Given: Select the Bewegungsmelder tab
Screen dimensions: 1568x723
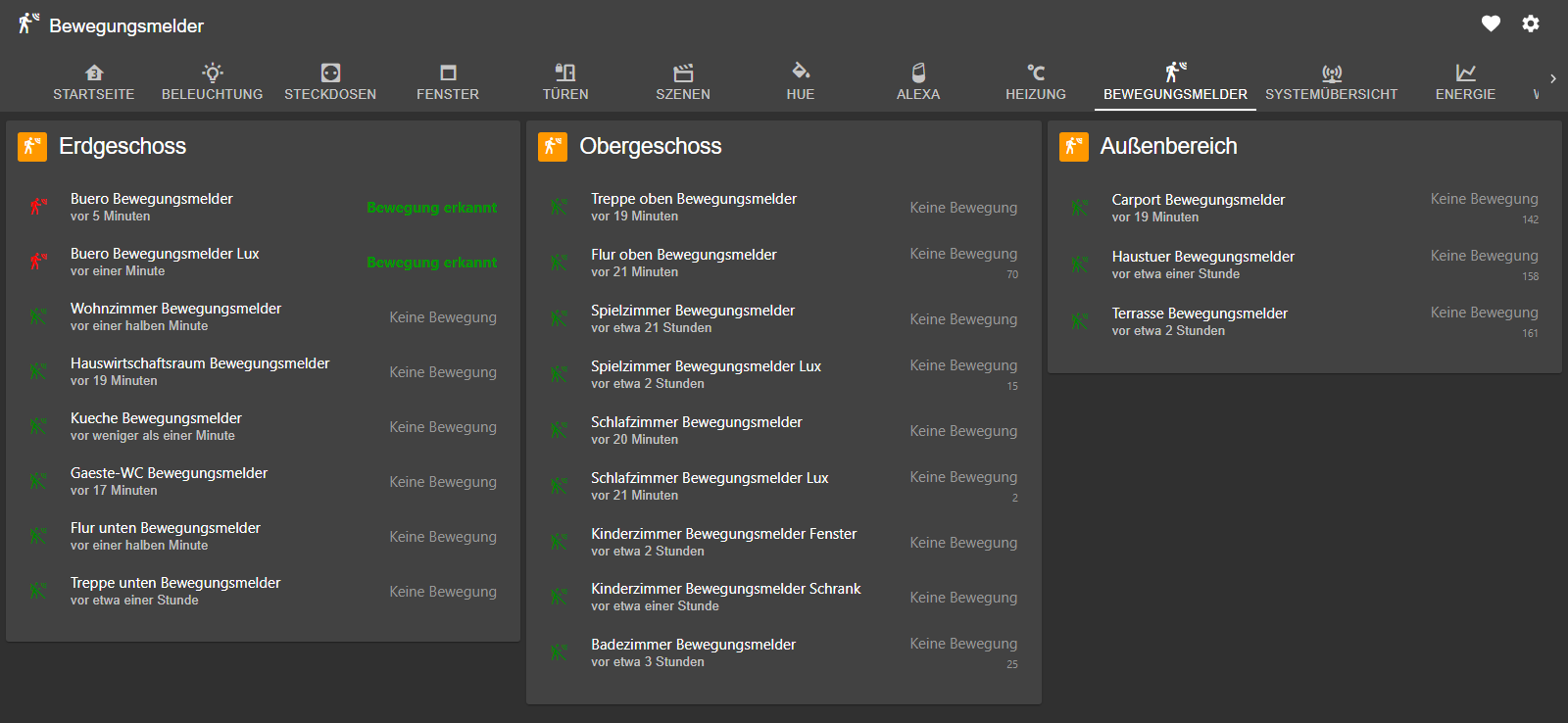Looking at the screenshot, I should click(x=1175, y=82).
